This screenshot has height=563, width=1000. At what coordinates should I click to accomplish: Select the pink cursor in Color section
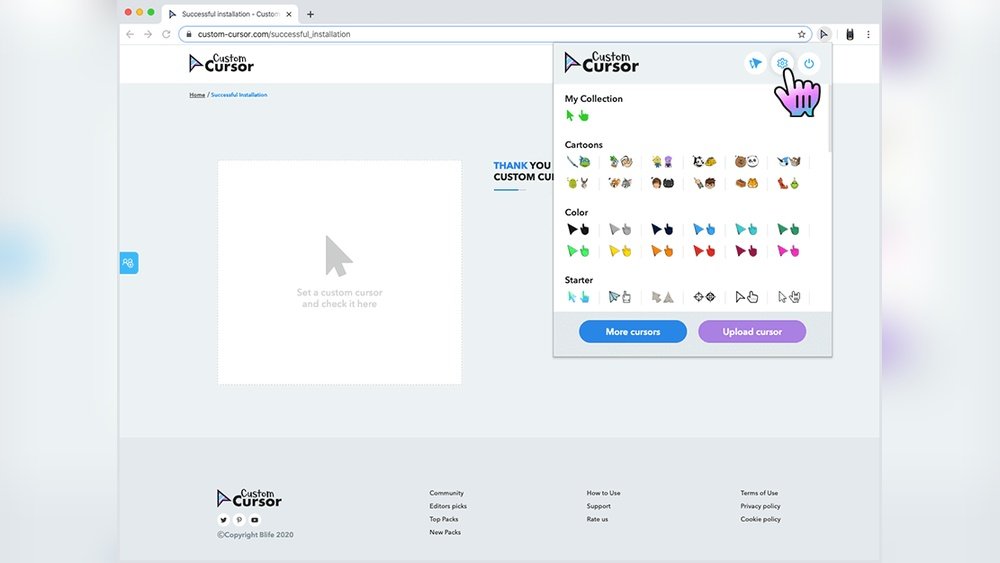click(x=788, y=251)
